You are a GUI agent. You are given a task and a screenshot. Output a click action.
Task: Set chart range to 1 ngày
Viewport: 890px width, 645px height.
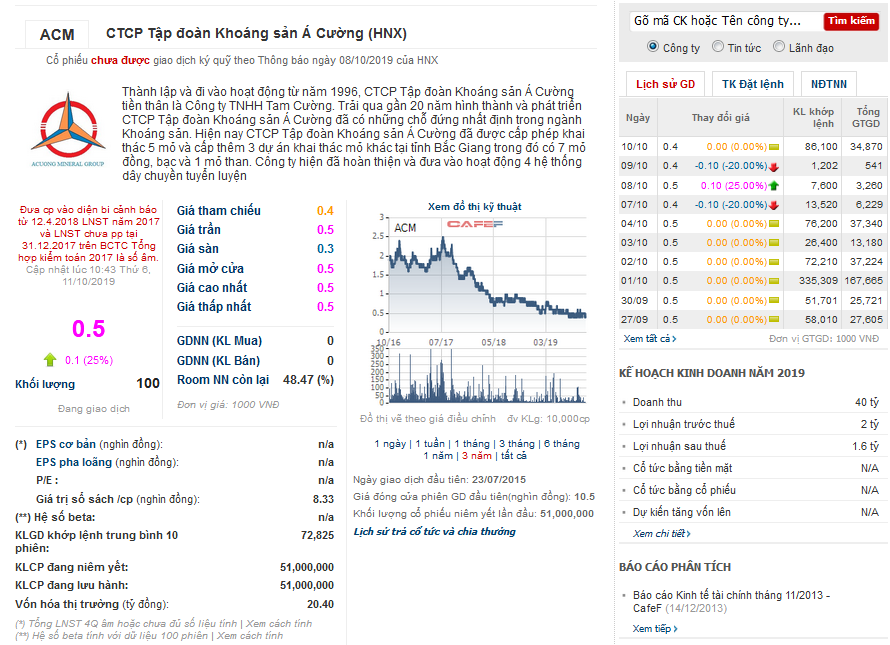click(390, 443)
